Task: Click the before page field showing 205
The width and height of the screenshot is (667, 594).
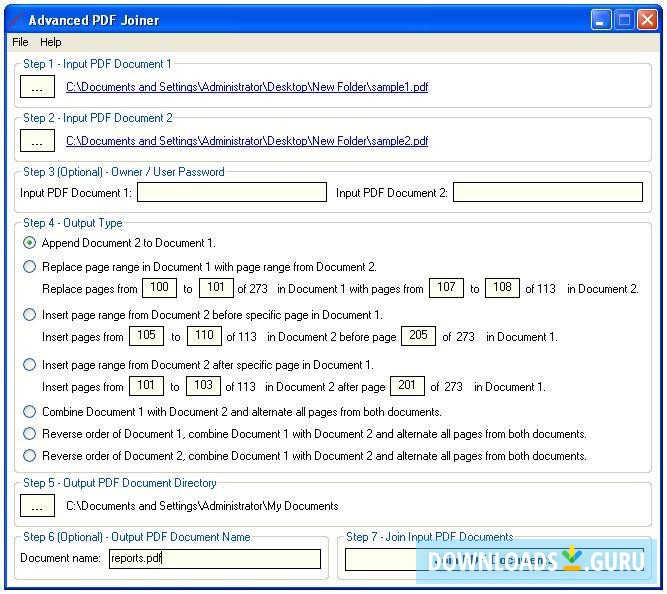Action: pyautogui.click(x=419, y=336)
